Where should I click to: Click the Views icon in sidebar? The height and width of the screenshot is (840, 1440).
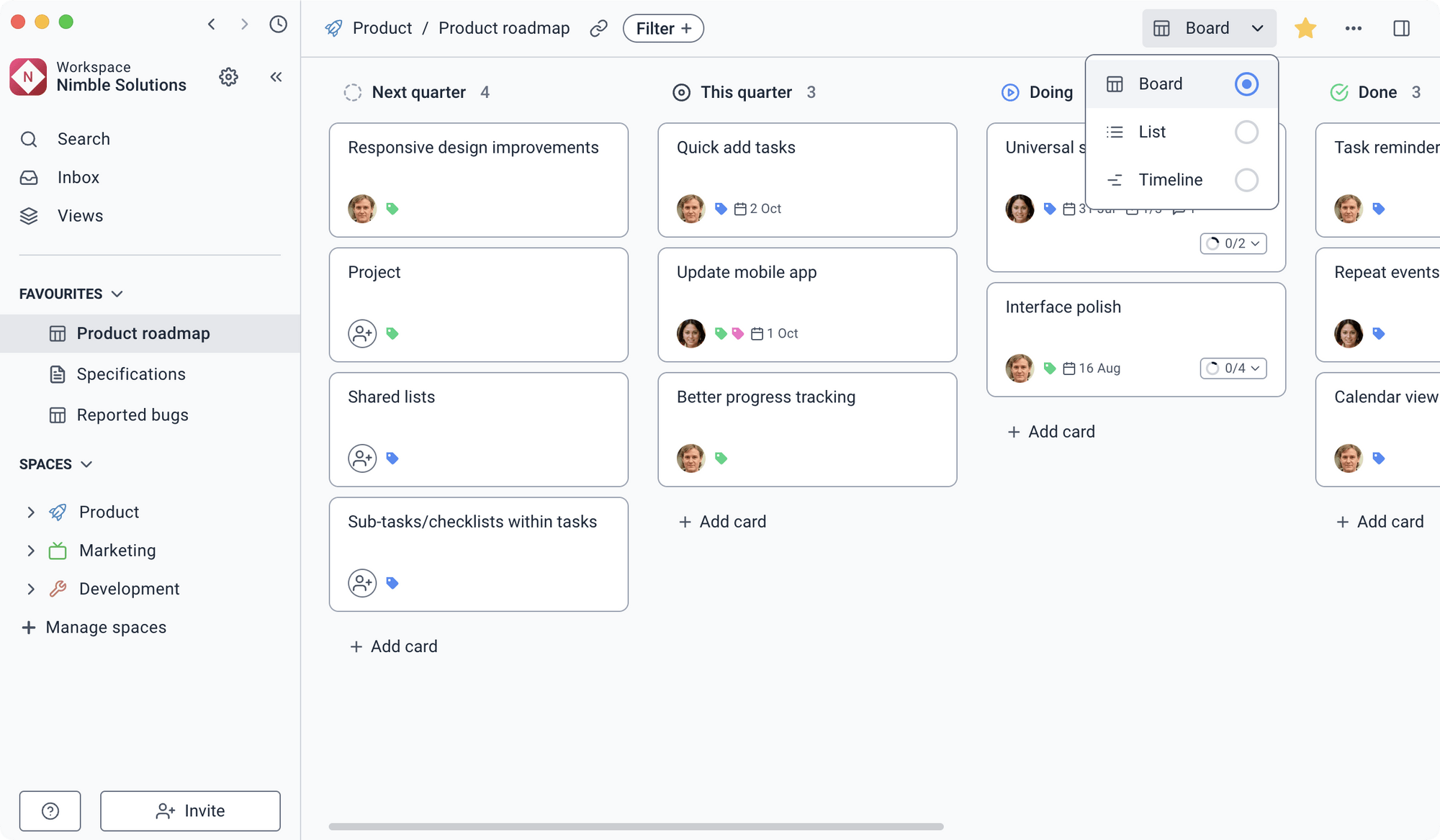pos(29,215)
